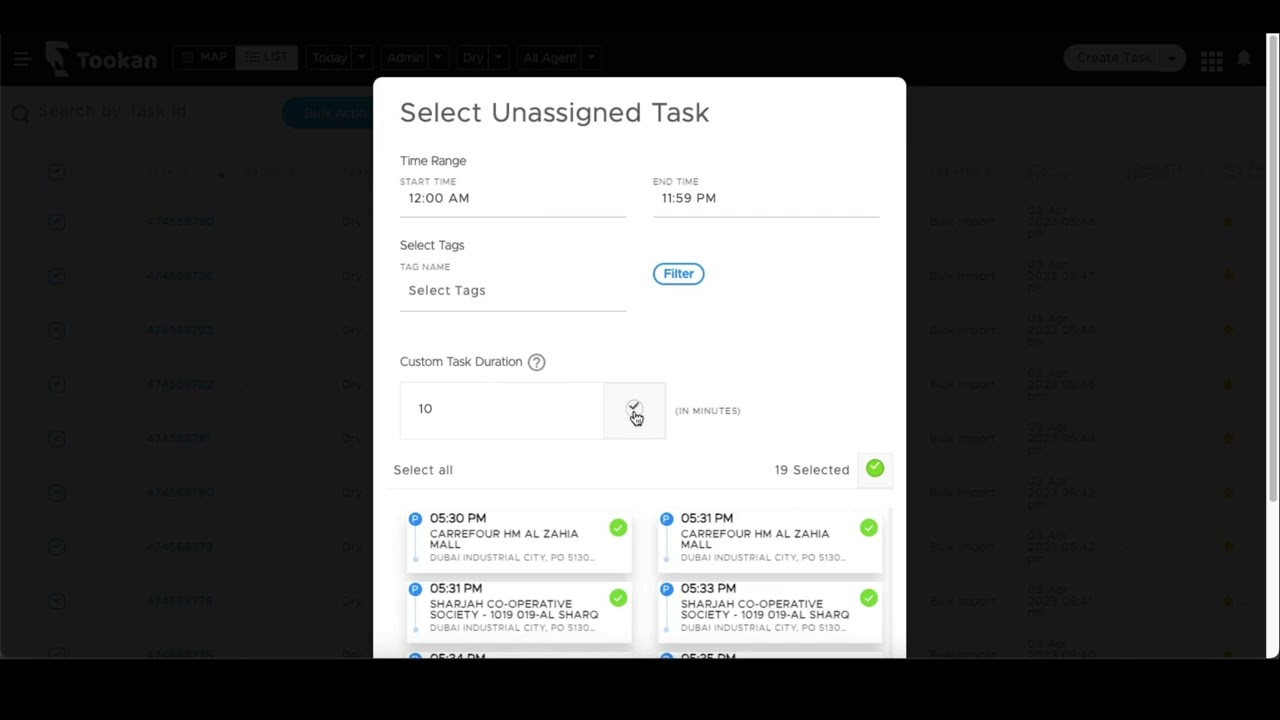Image resolution: width=1280 pixels, height=720 pixels.
Task: Click the 05:30 PM task's 'CARREFOUR HM AL ZAHIA MALL' text
Action: pos(504,539)
